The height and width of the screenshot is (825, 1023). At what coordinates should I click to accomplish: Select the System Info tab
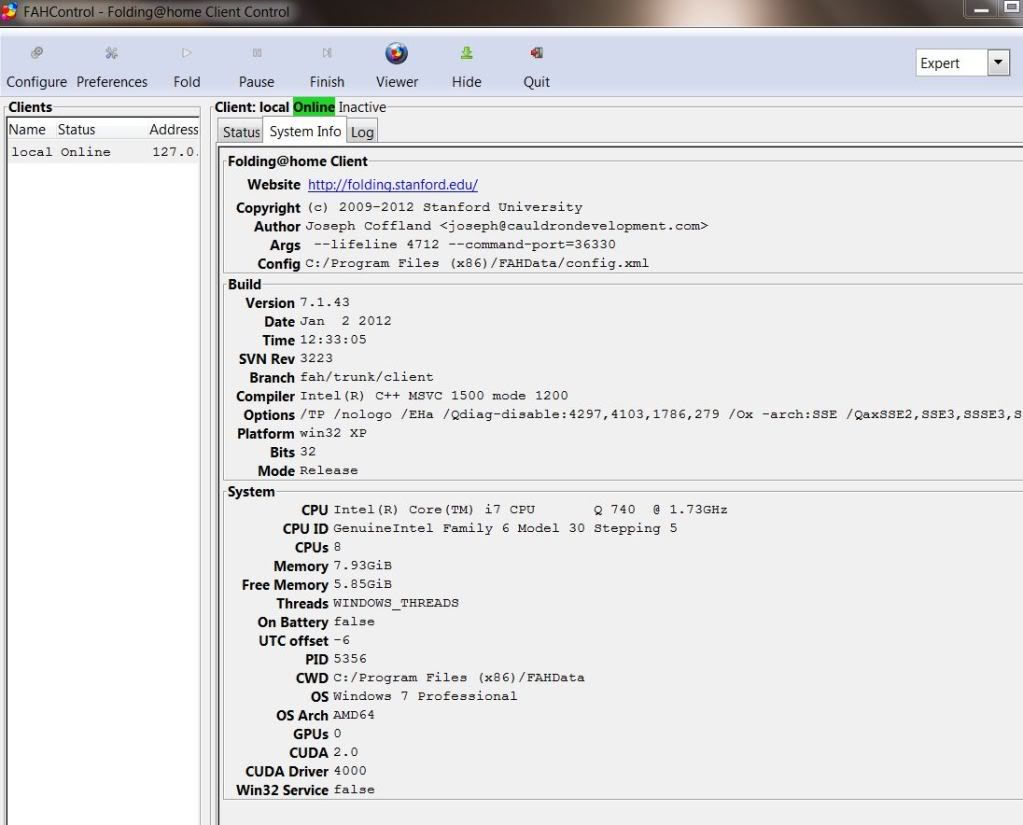tap(305, 131)
